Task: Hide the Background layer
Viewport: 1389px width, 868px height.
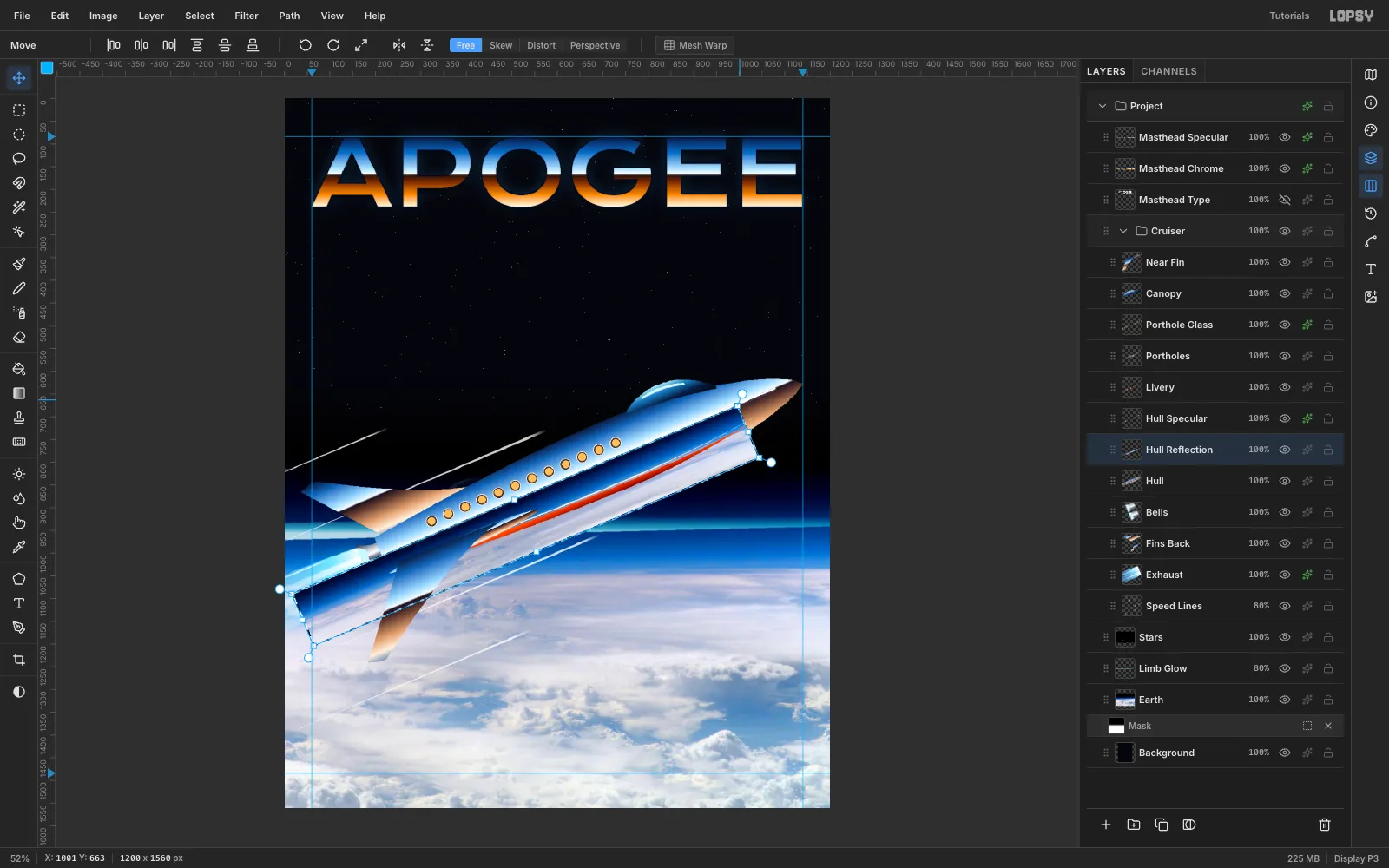Action: 1285,753
